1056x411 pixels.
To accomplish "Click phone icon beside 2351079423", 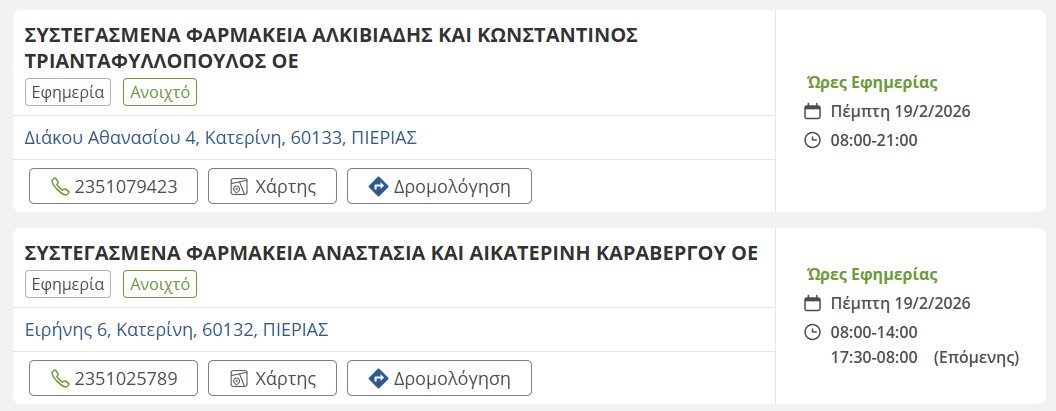I will (61, 187).
